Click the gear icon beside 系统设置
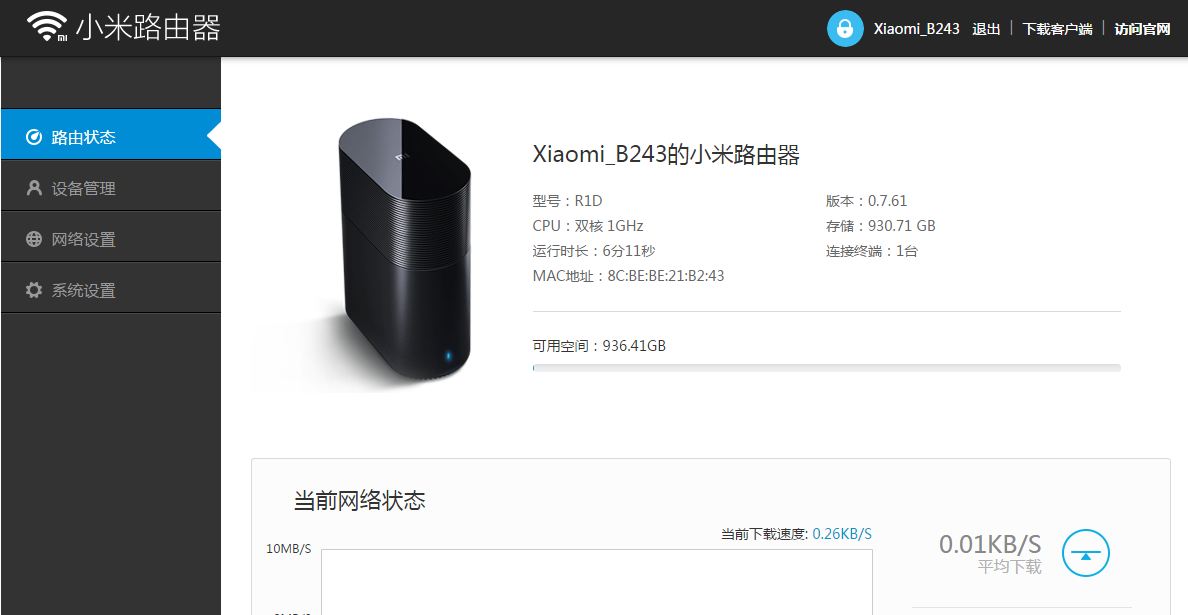 click(32, 288)
